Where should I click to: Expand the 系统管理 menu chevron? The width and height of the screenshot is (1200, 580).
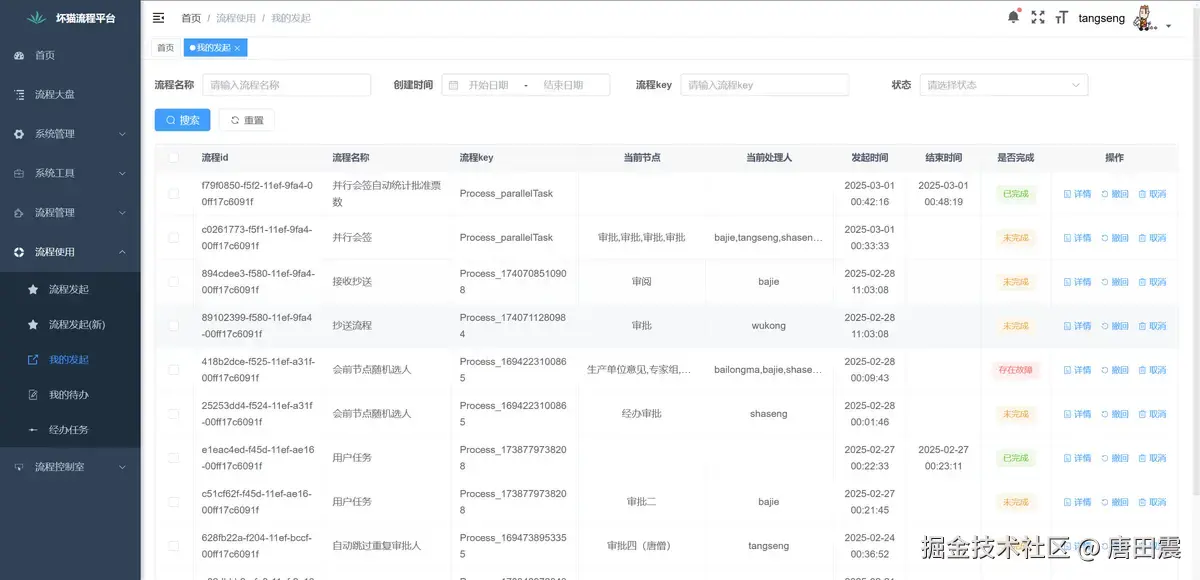(x=122, y=134)
